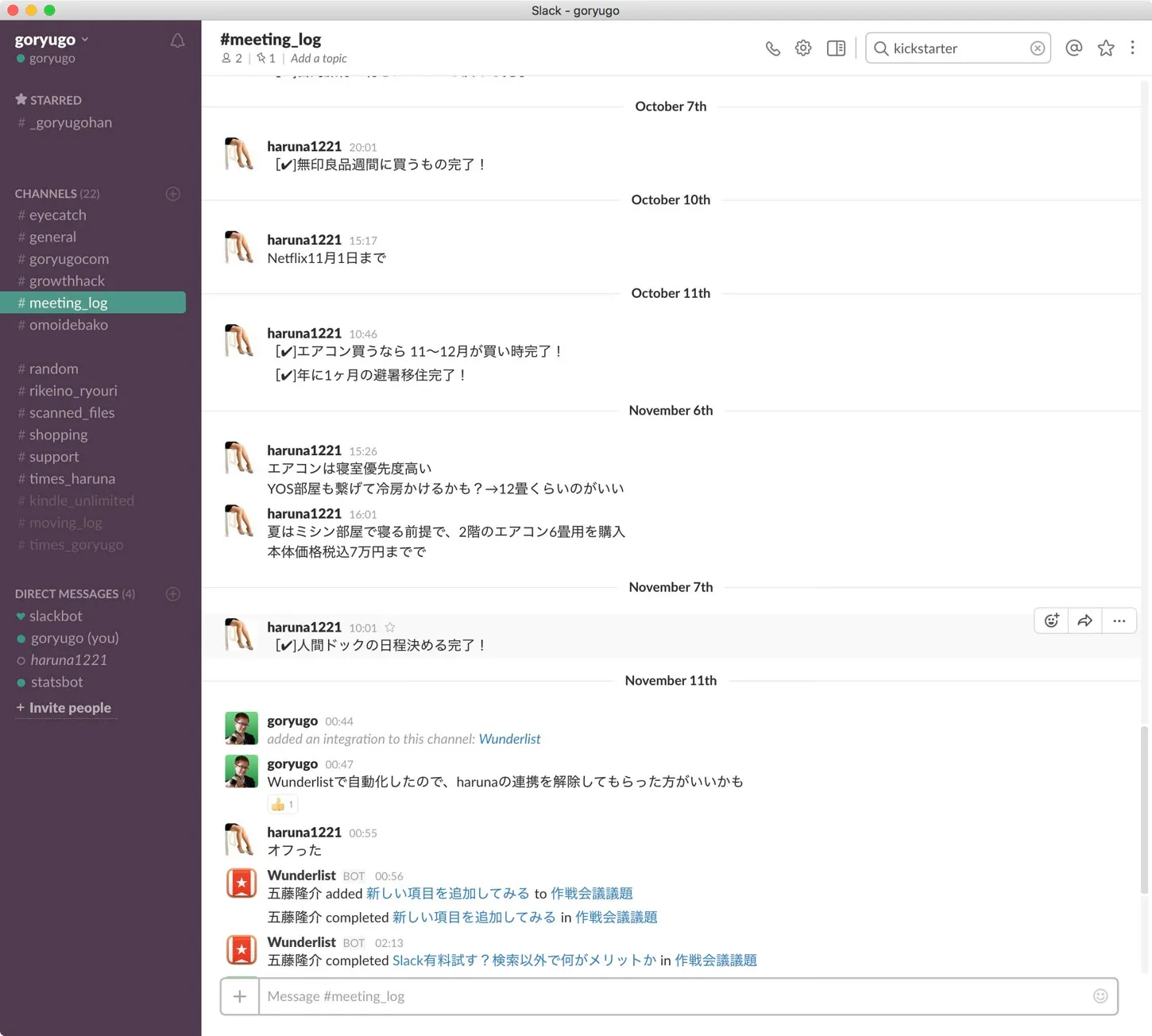Open muted #moving_log channel
Image resolution: width=1152 pixels, height=1036 pixels.
tap(60, 523)
